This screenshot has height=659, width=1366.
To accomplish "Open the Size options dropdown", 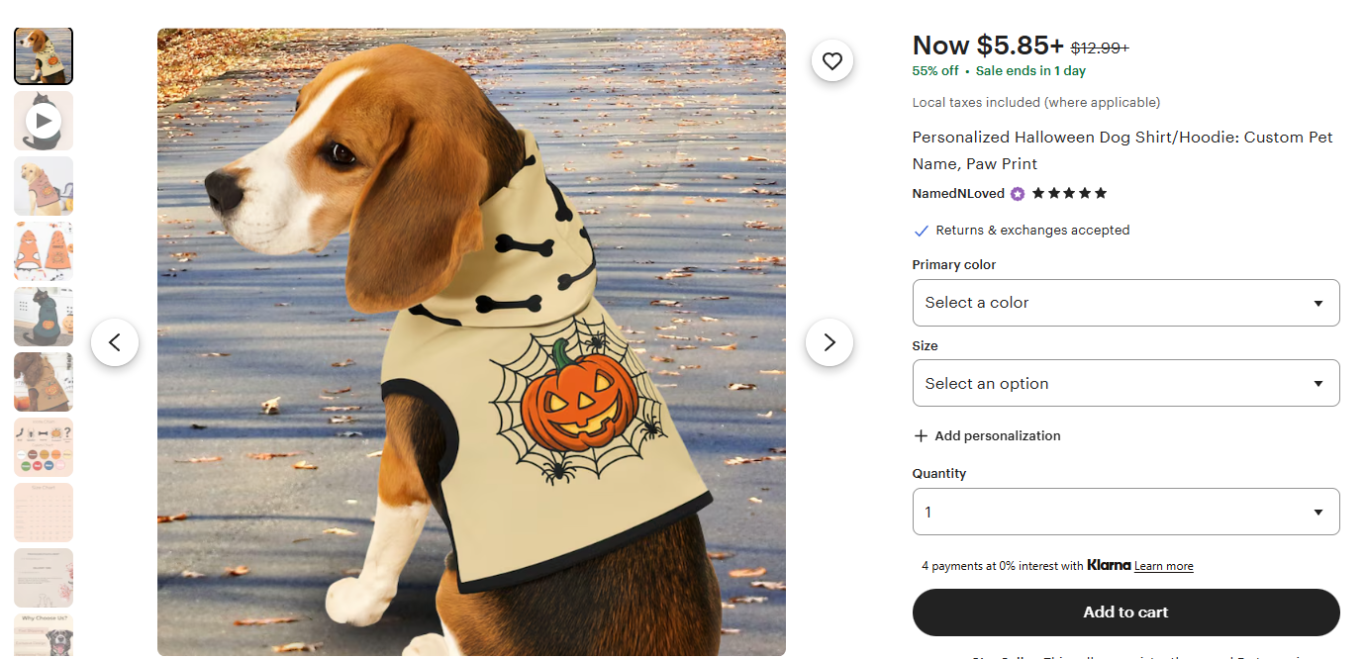I will pos(1125,383).
